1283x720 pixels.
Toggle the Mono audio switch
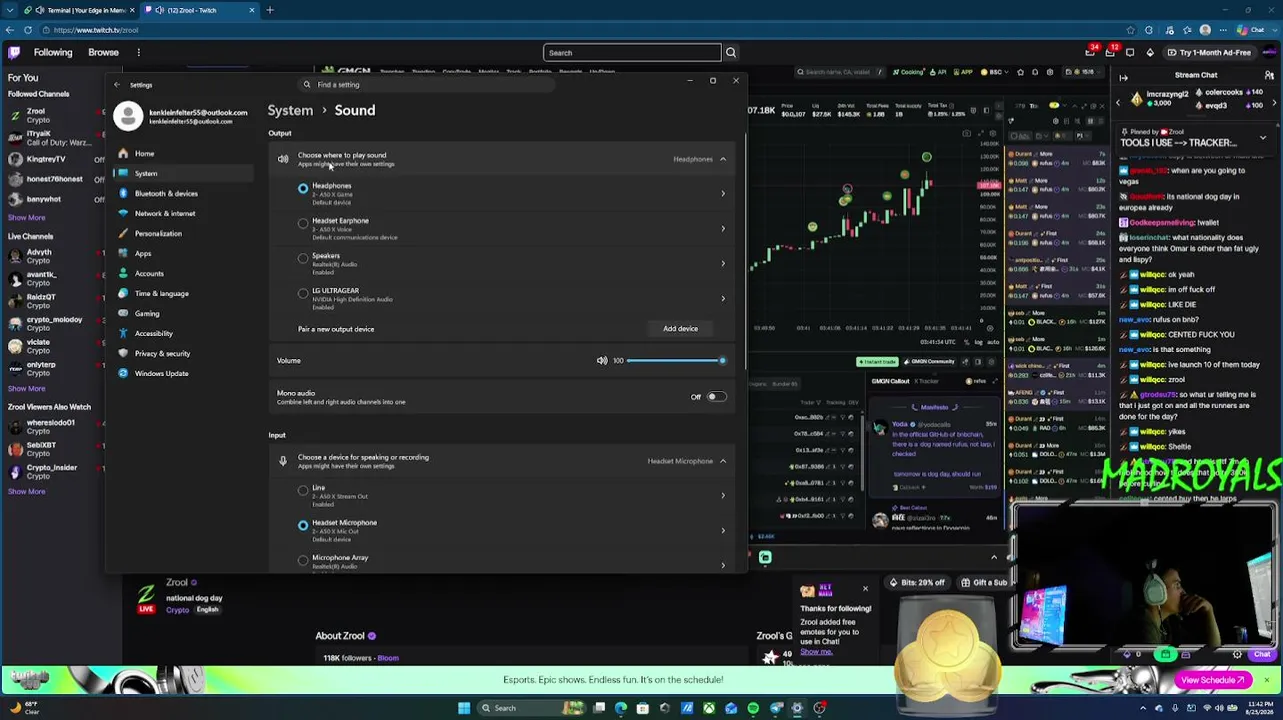point(716,397)
